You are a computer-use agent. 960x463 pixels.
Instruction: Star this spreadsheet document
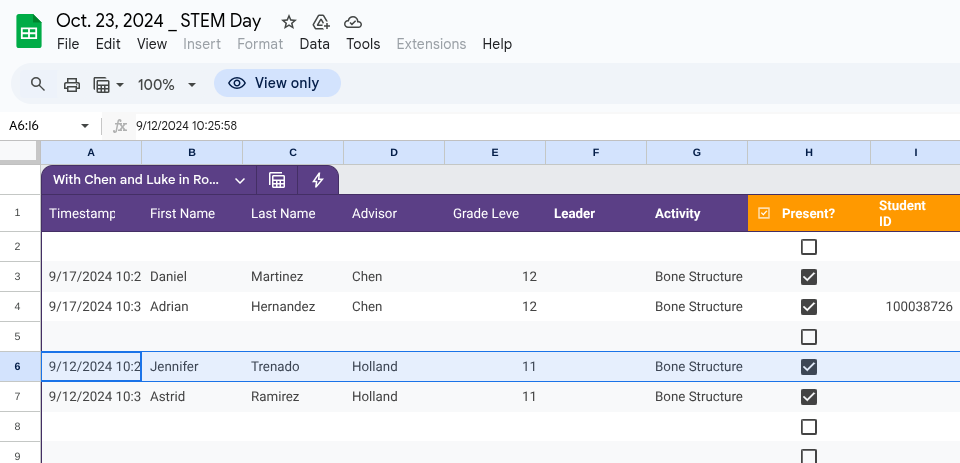coord(289,22)
